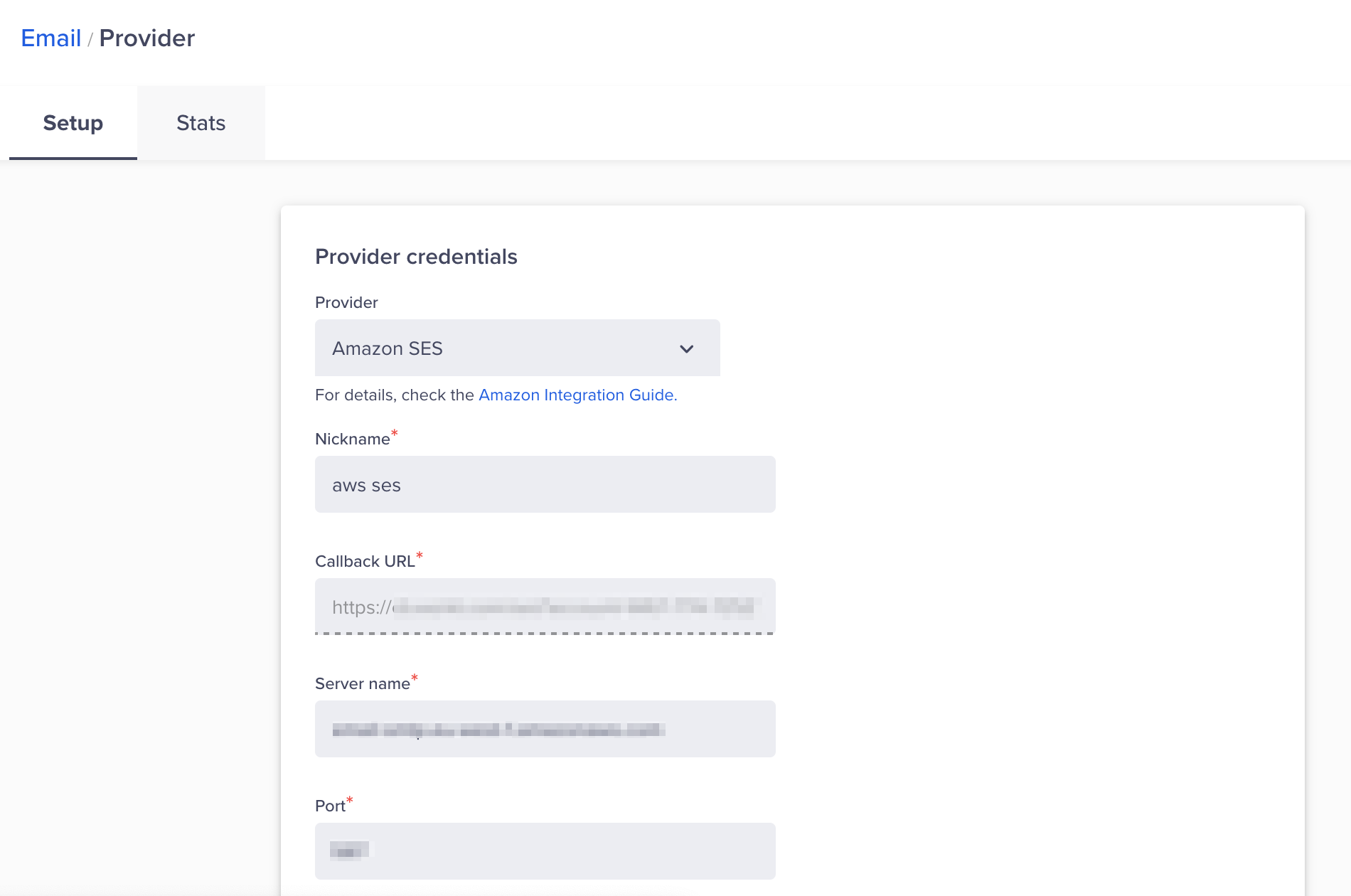Viewport: 1351px width, 896px height.
Task: Click the chevron arrow in Provider dropdown
Action: coord(686,348)
